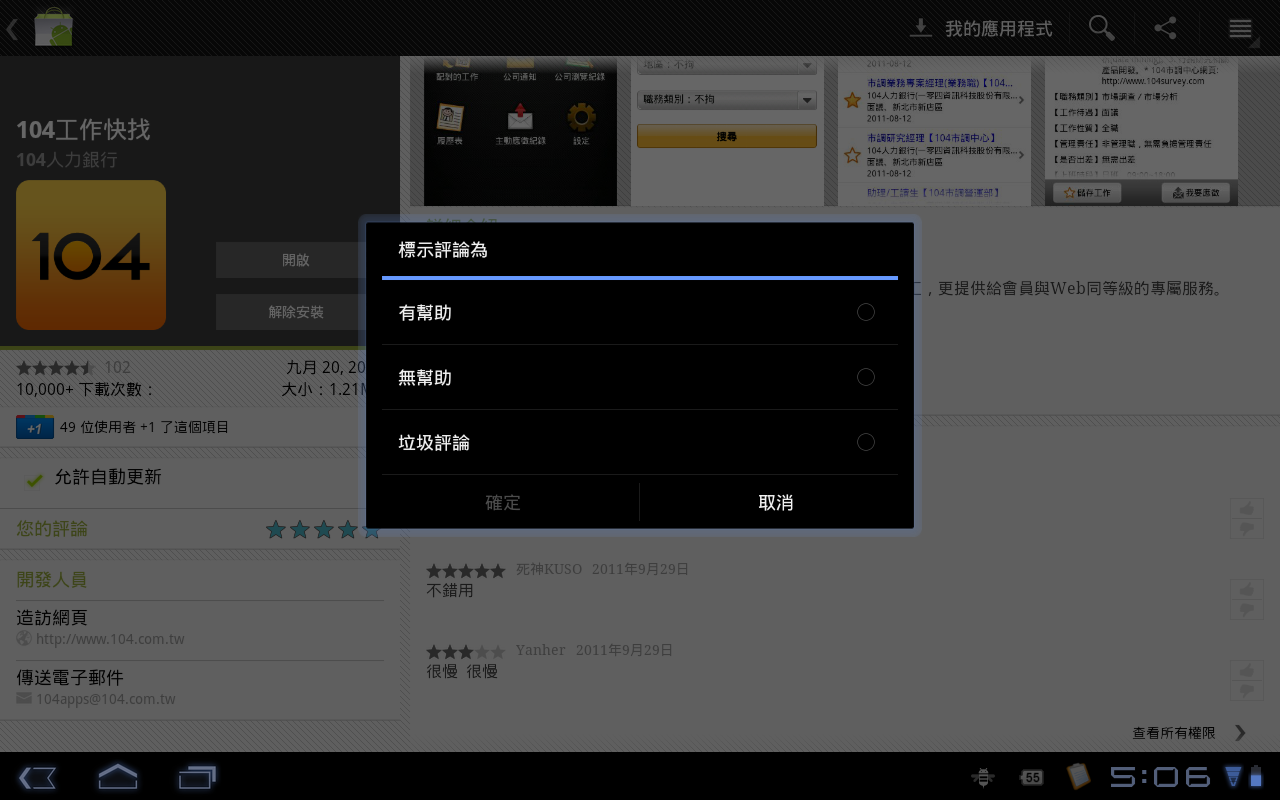Tap the 55 notification badge icon
Screen dimensions: 1280x800
1032,777
